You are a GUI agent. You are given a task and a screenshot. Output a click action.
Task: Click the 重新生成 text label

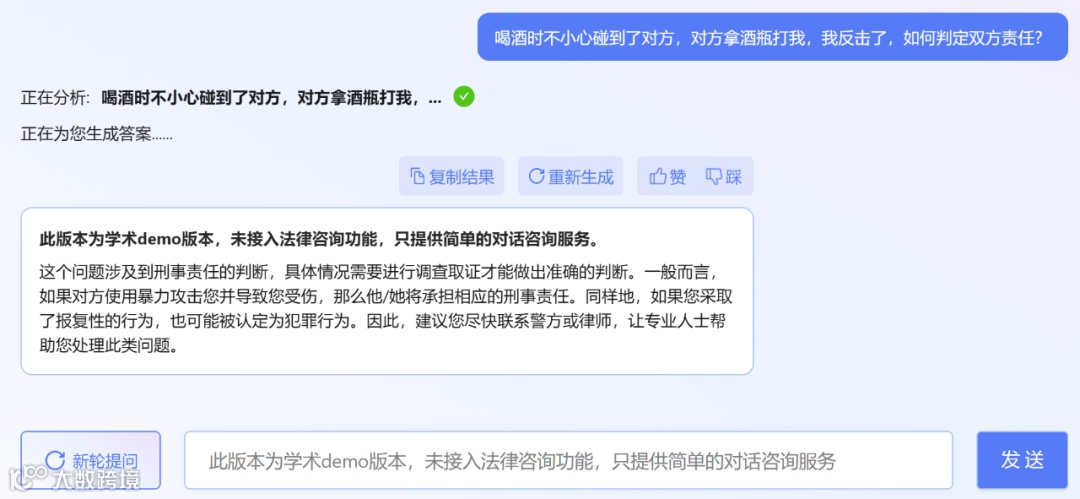tap(581, 177)
